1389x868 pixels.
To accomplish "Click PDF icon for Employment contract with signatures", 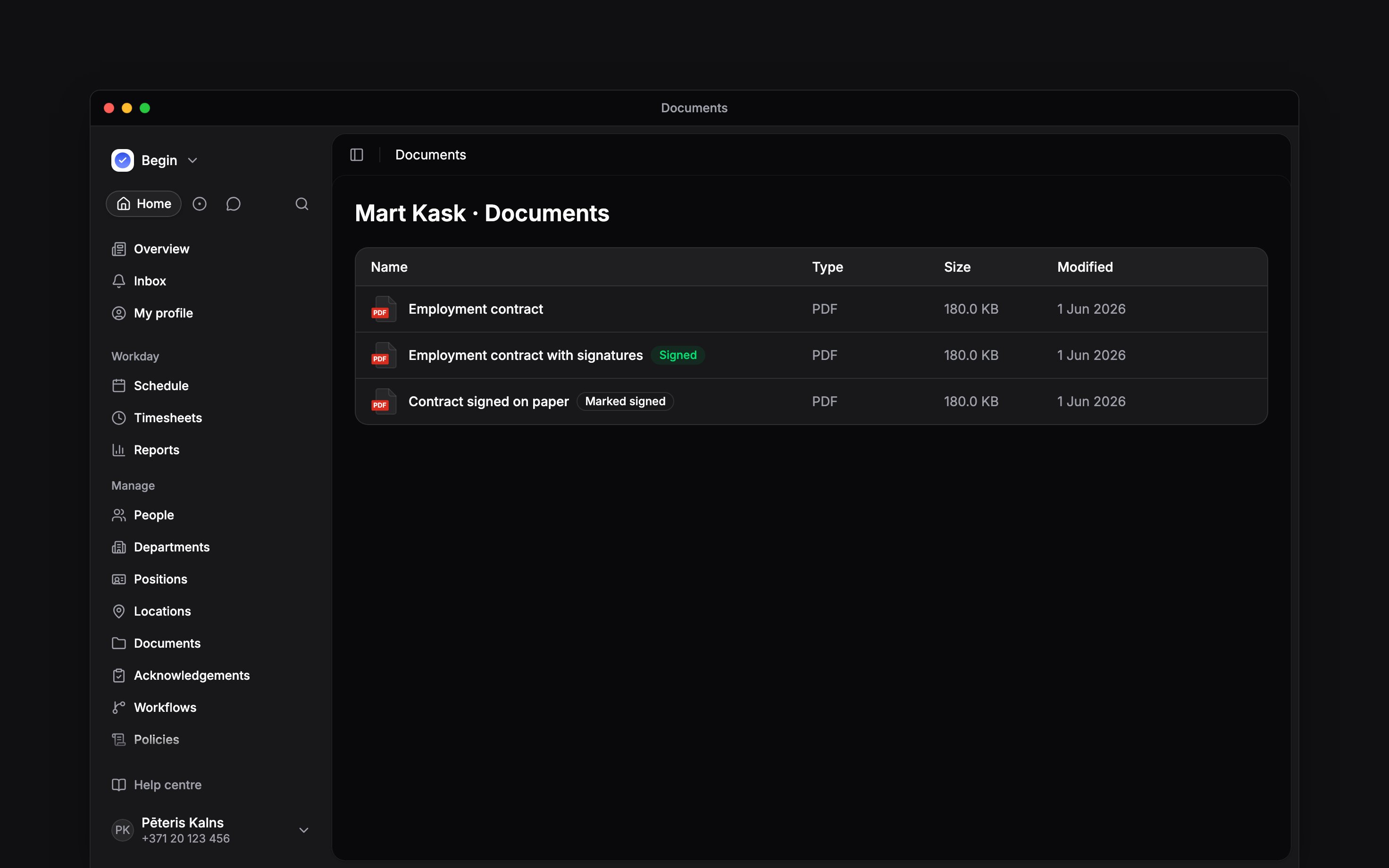I will pyautogui.click(x=384, y=355).
